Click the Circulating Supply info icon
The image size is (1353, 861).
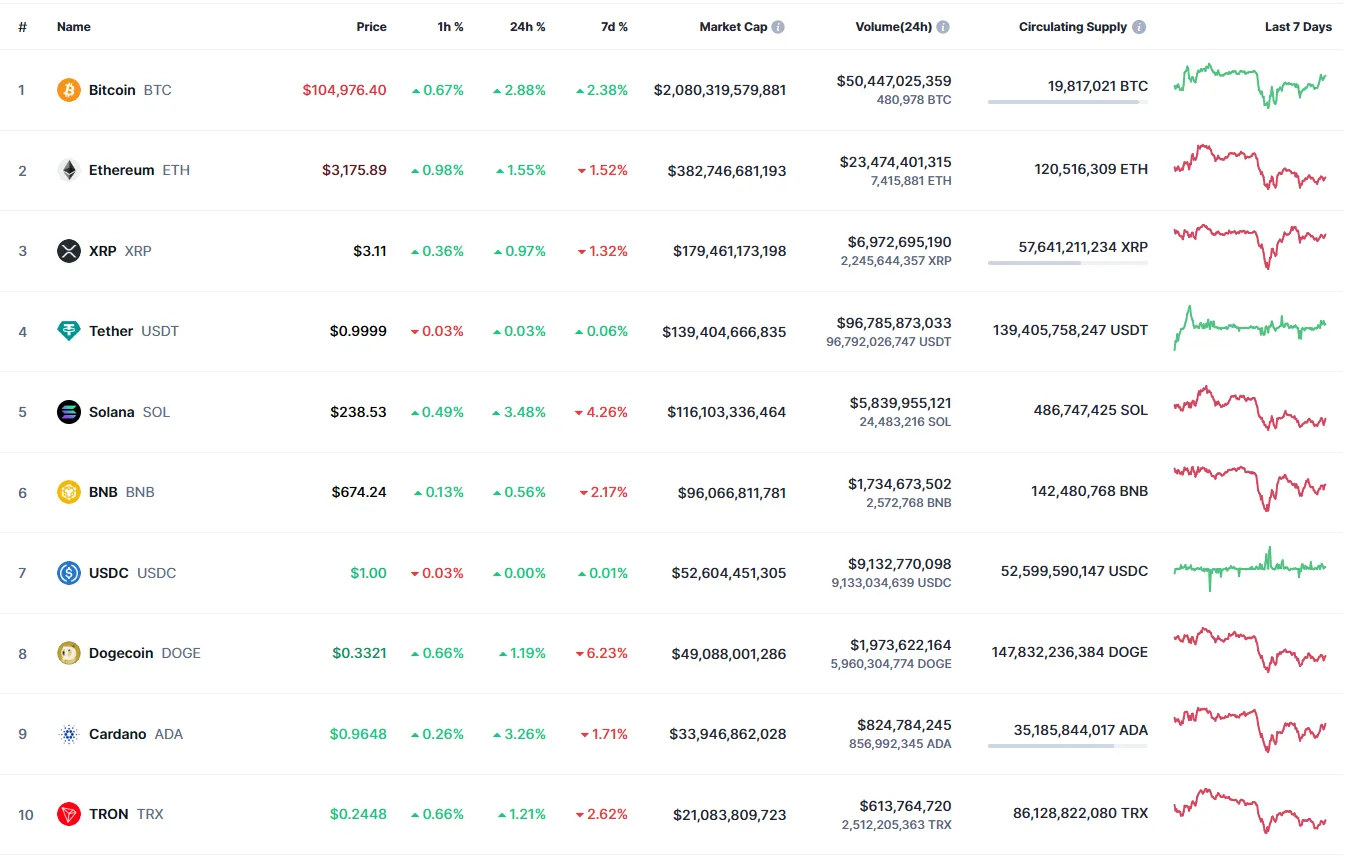pyautogui.click(x=1139, y=27)
